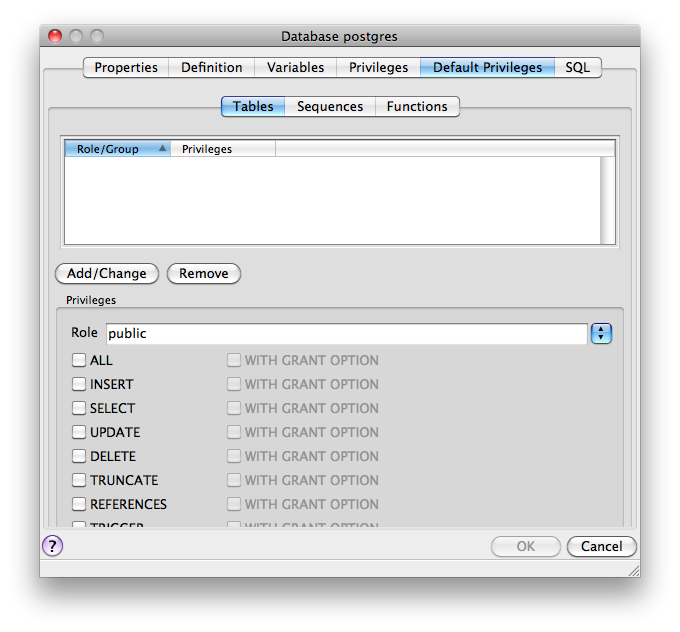Check the INSERT privilege checkbox
Screen dimensions: 680x632
click(79, 384)
